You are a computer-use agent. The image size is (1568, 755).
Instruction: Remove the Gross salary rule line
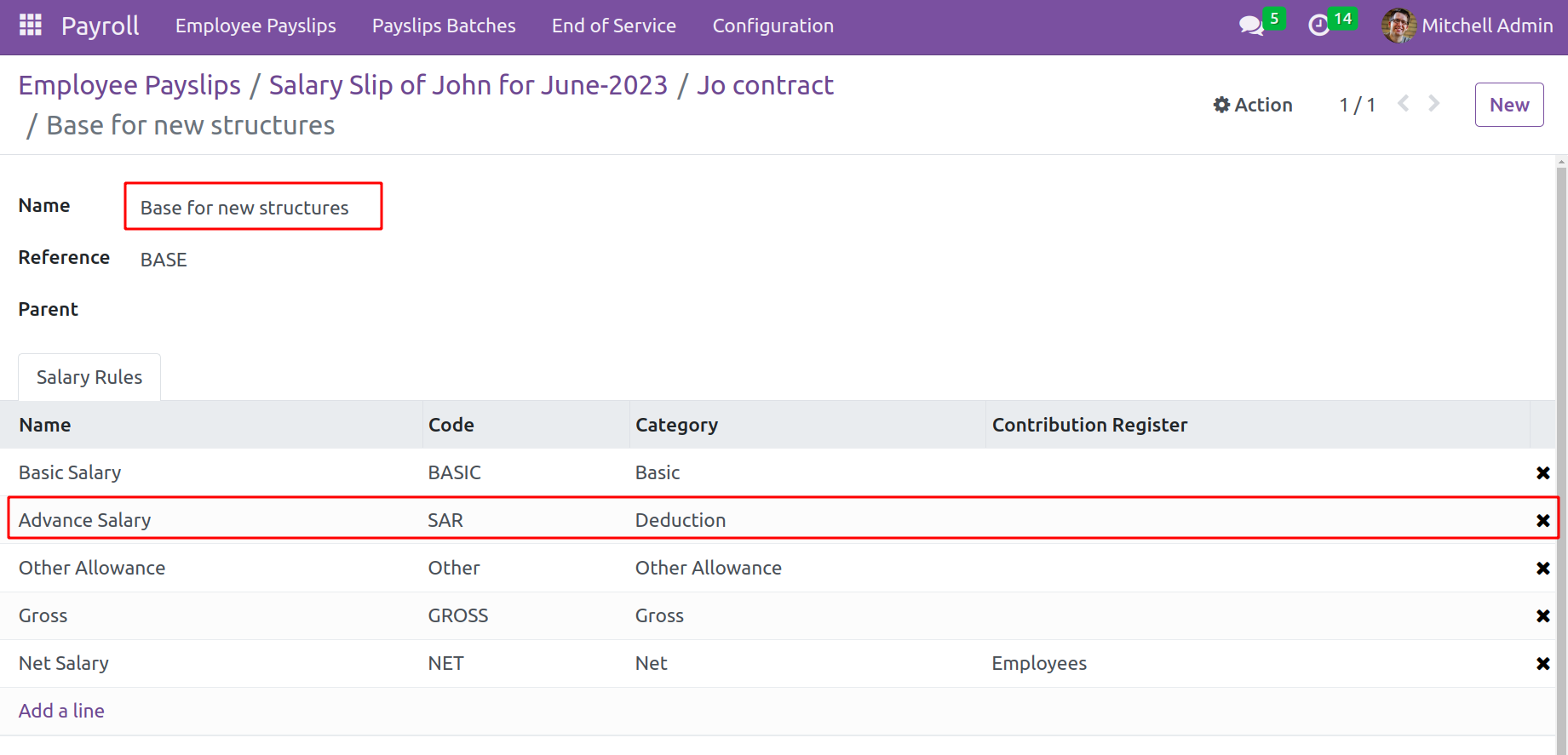1542,616
